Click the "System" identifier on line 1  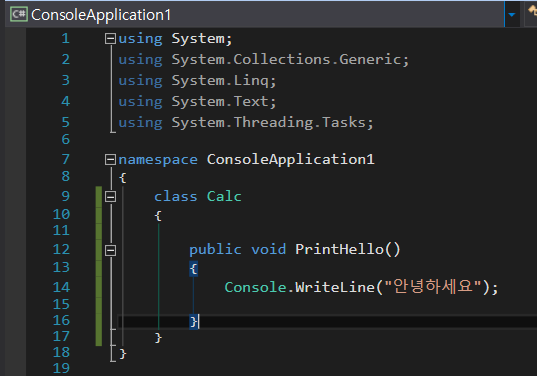point(198,38)
